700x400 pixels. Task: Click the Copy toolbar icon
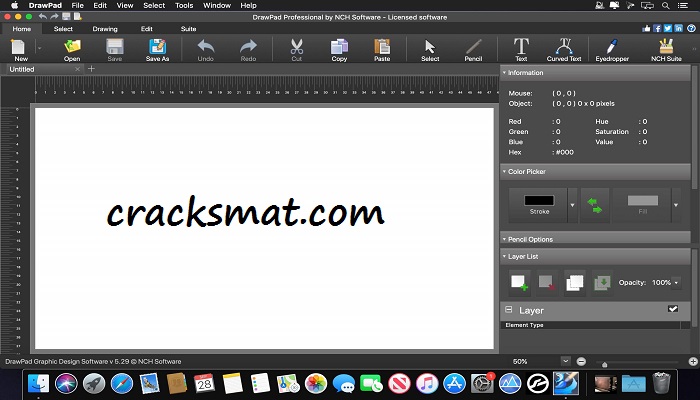pyautogui.click(x=339, y=50)
